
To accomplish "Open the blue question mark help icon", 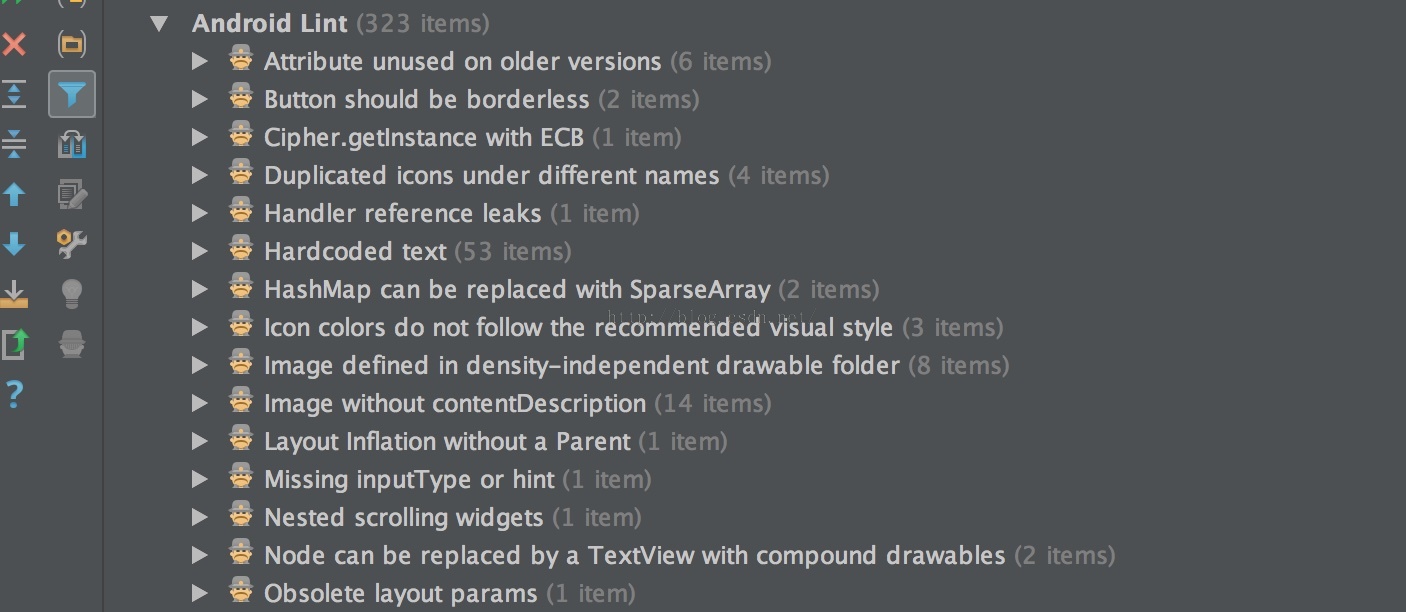I will pyautogui.click(x=14, y=394).
